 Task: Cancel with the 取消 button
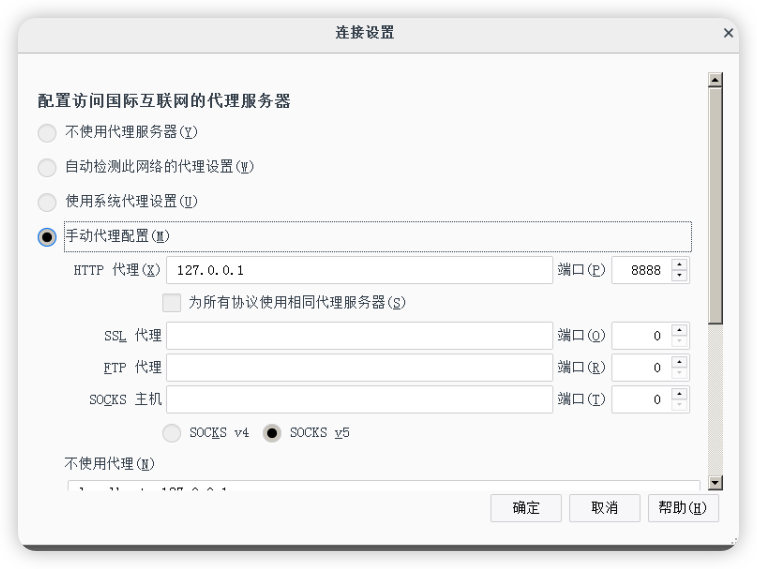604,508
